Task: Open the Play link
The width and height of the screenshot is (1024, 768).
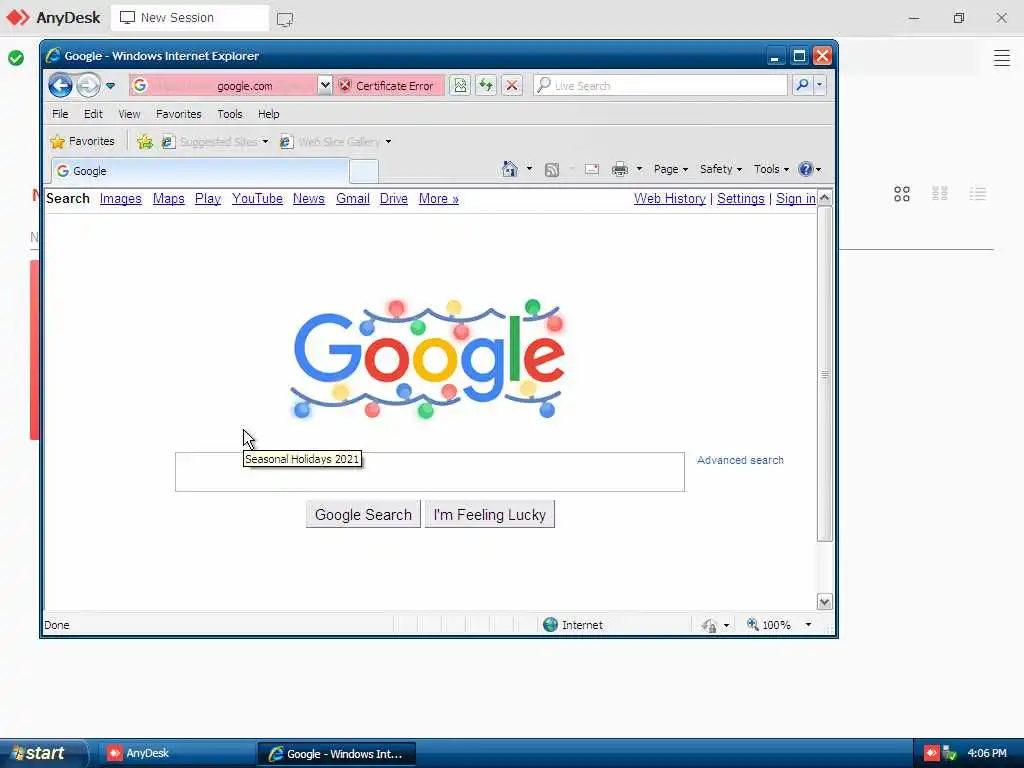Action: click(x=208, y=199)
